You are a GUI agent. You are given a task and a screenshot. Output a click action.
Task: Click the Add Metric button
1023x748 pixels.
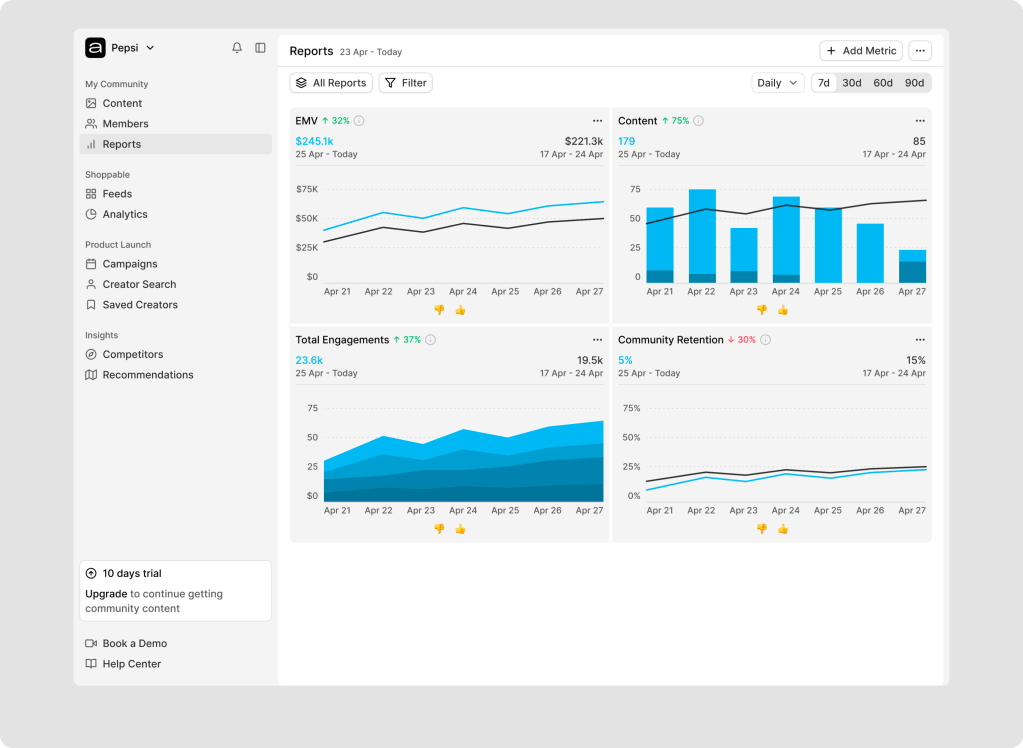pos(860,51)
